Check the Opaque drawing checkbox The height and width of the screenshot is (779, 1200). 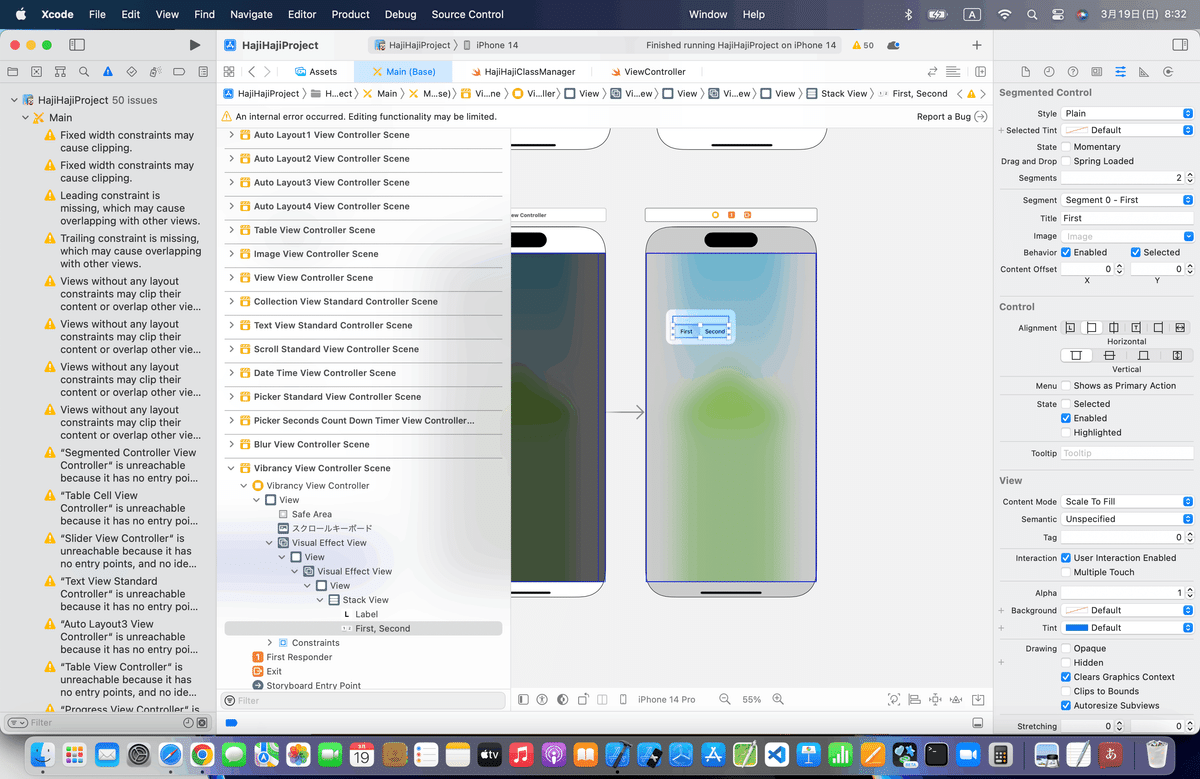[x=1066, y=649]
